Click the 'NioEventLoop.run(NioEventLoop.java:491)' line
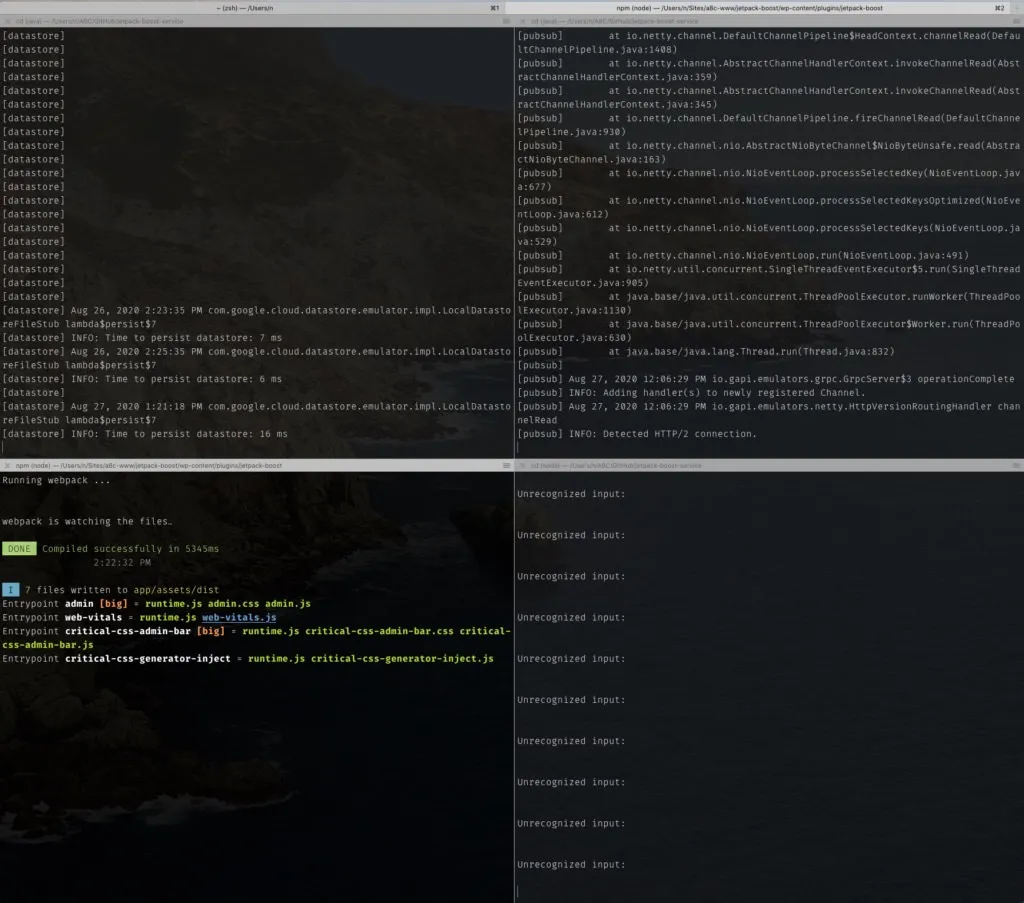 coord(743,255)
